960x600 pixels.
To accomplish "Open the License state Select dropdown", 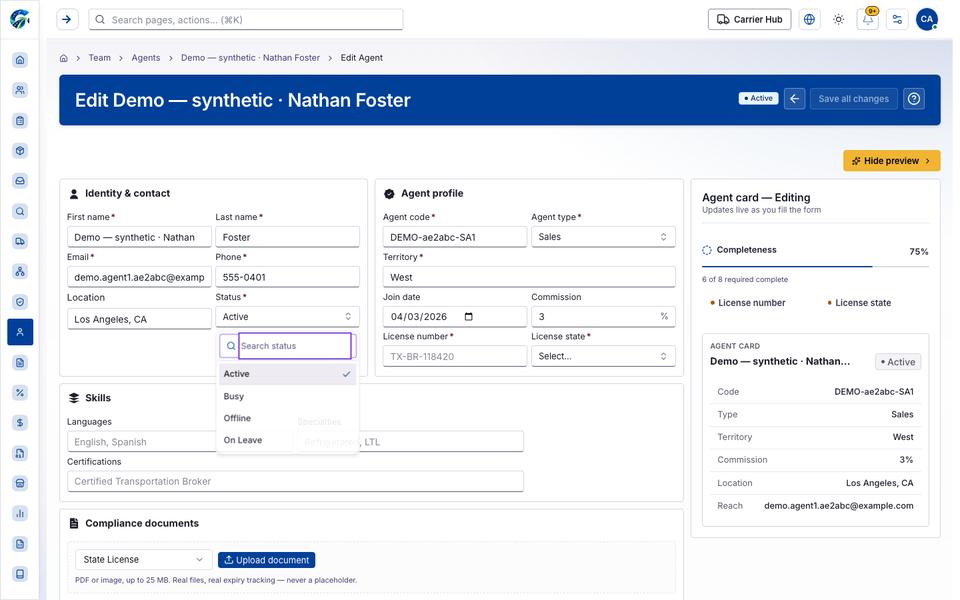I will coord(603,356).
